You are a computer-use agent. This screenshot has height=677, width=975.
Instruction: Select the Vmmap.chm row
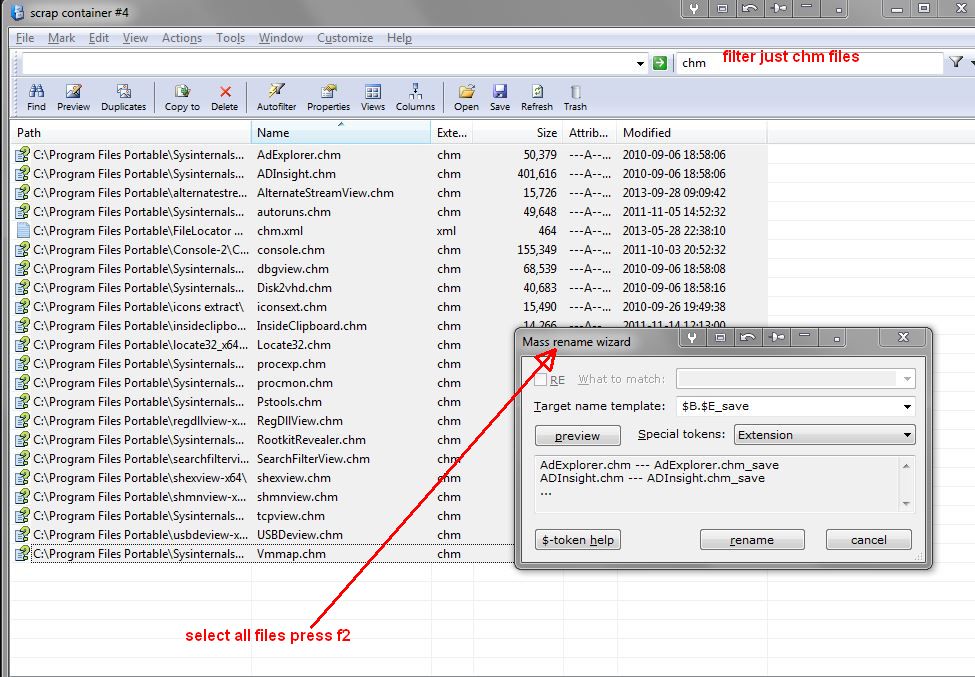tap(264, 554)
